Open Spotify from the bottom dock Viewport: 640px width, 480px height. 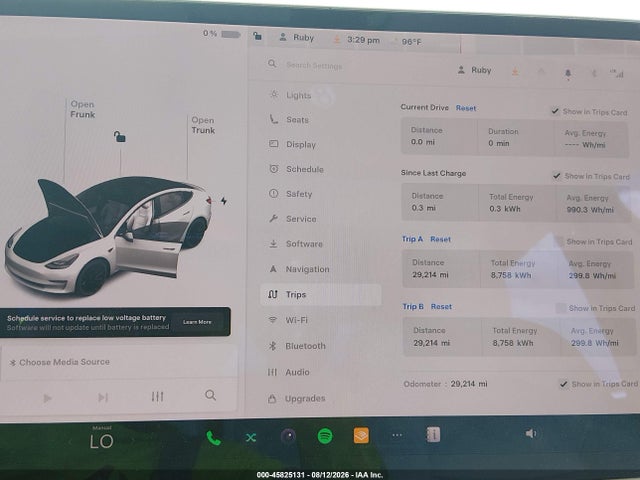(325, 436)
